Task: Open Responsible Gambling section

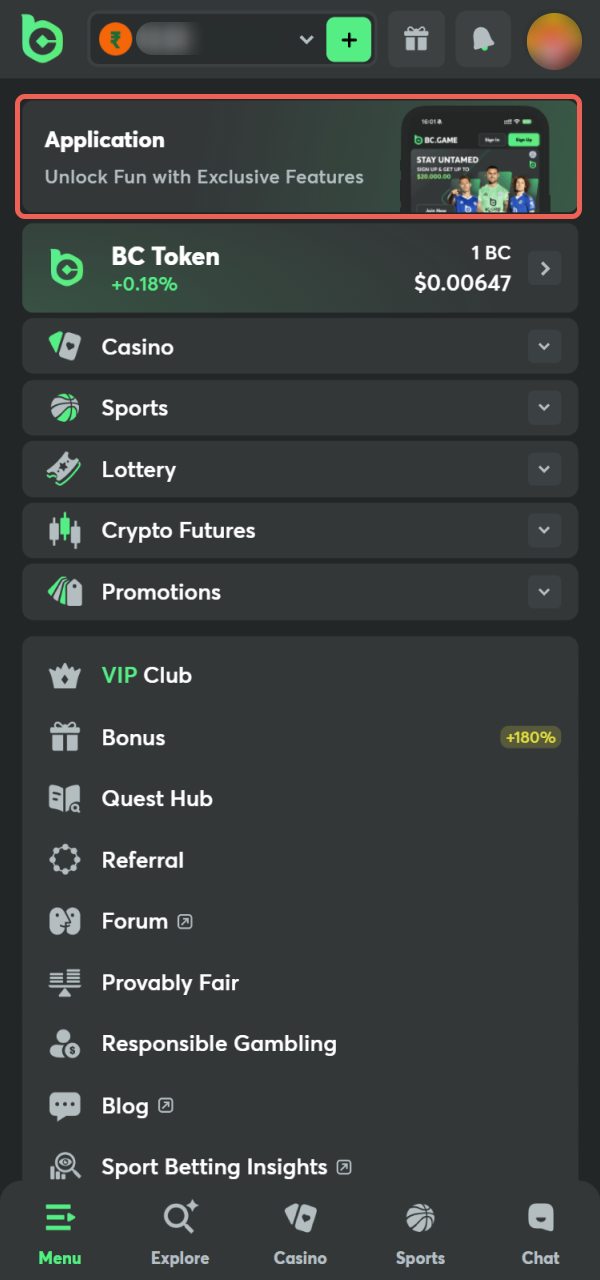Action: pos(219,1043)
